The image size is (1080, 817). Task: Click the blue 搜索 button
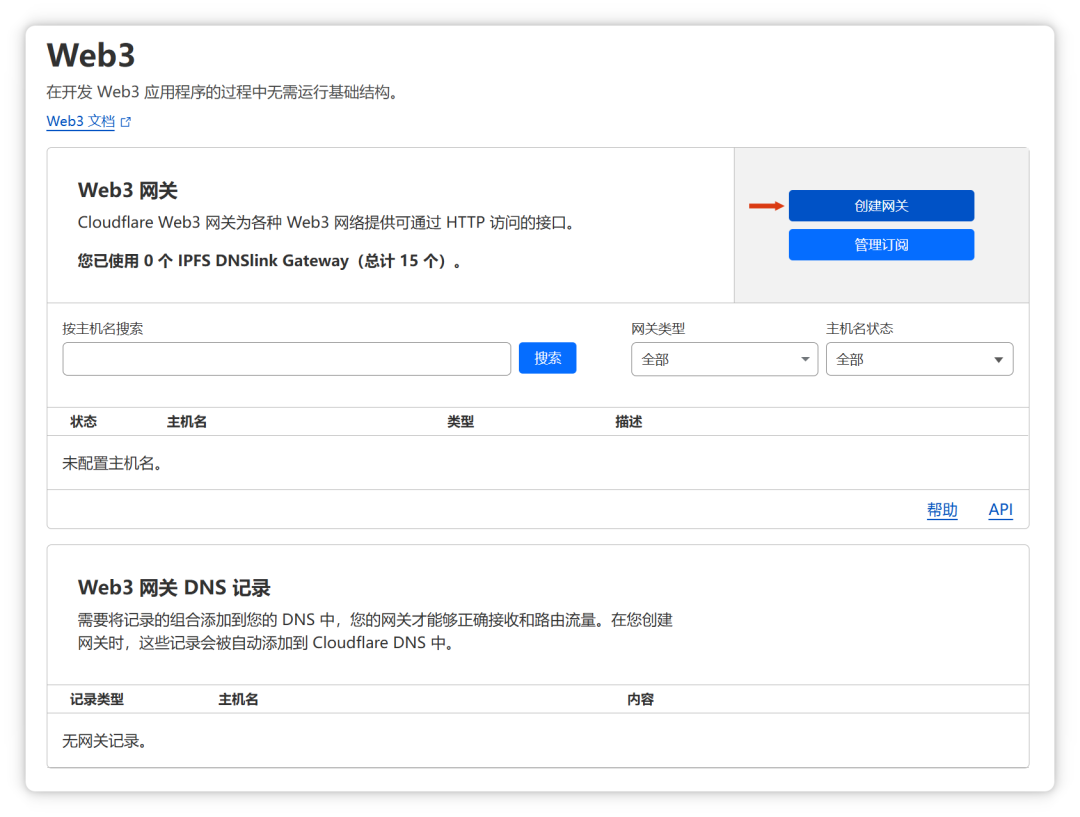547,358
